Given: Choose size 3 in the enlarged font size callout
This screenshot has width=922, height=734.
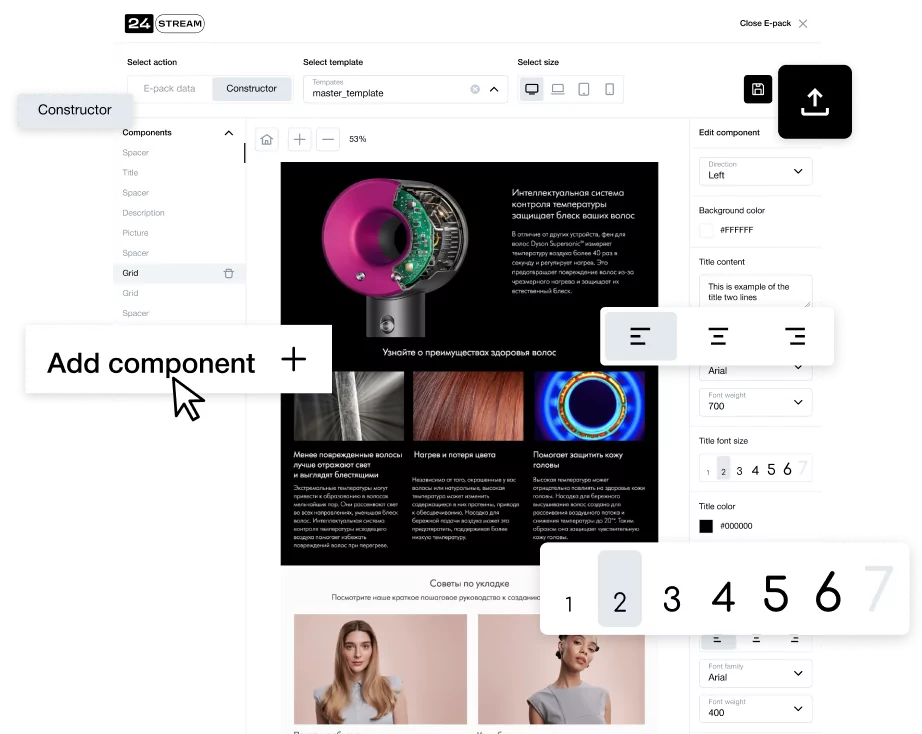Looking at the screenshot, I should [672, 599].
